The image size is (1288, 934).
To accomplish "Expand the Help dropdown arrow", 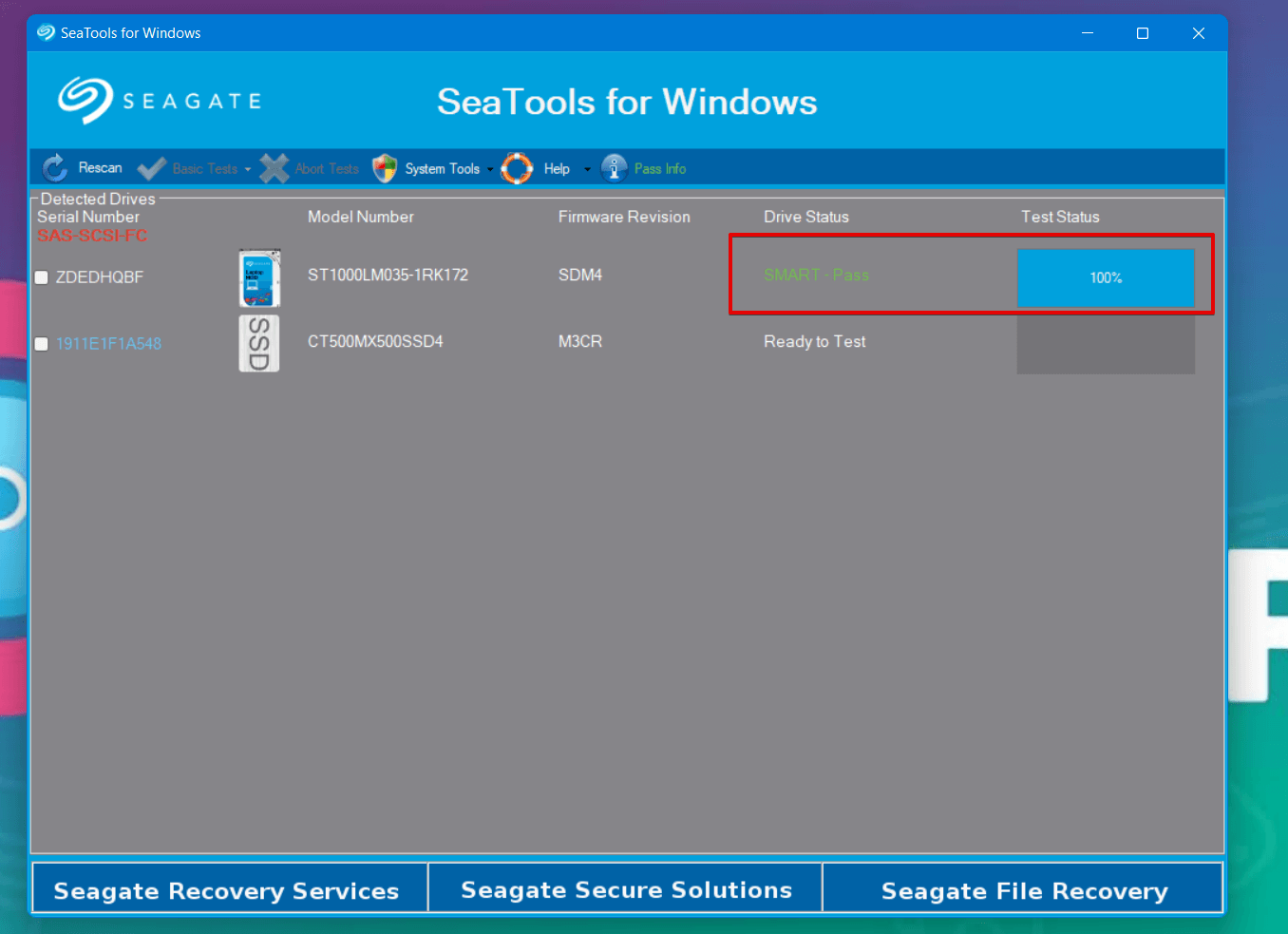I will coord(587,169).
